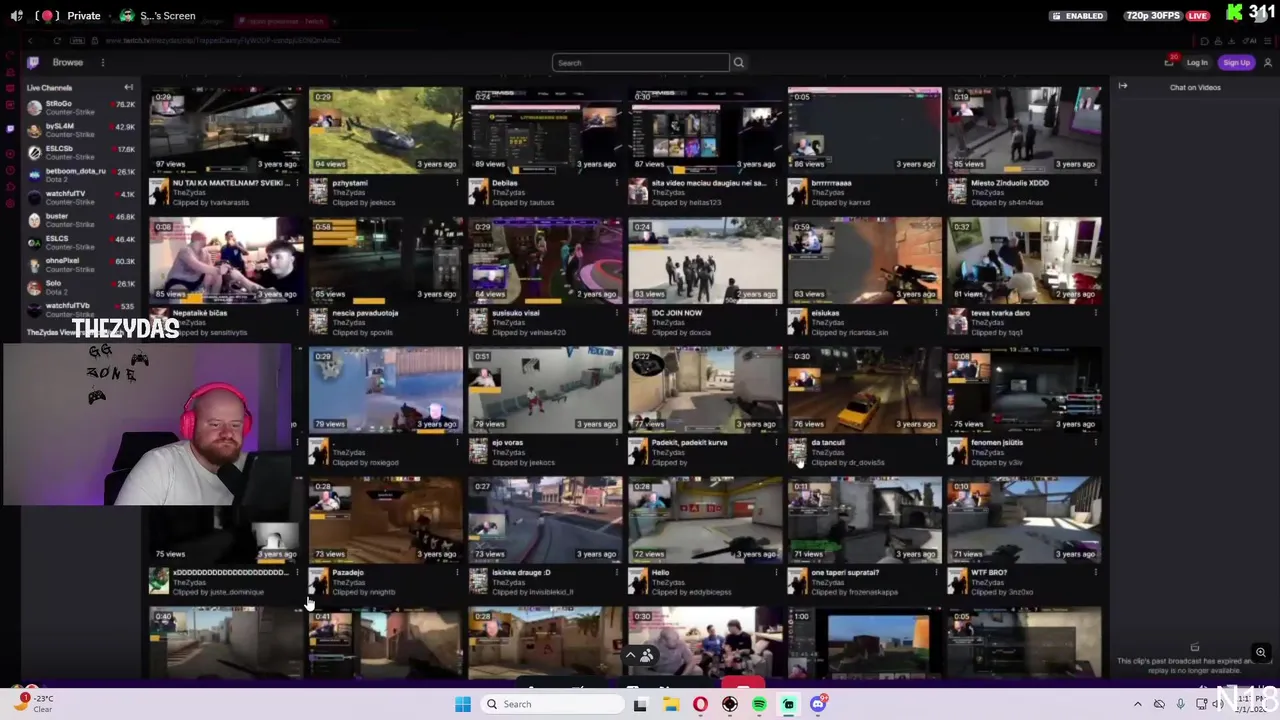Open buster live channel

80,220
